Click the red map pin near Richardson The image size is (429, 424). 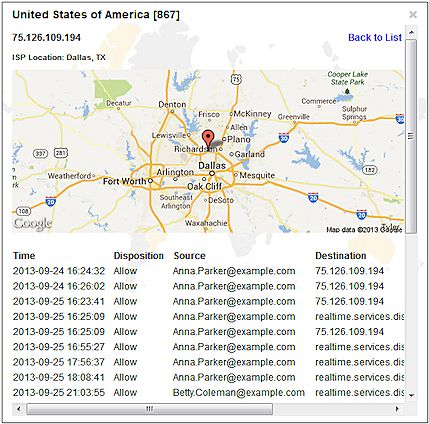pyautogui.click(x=208, y=140)
